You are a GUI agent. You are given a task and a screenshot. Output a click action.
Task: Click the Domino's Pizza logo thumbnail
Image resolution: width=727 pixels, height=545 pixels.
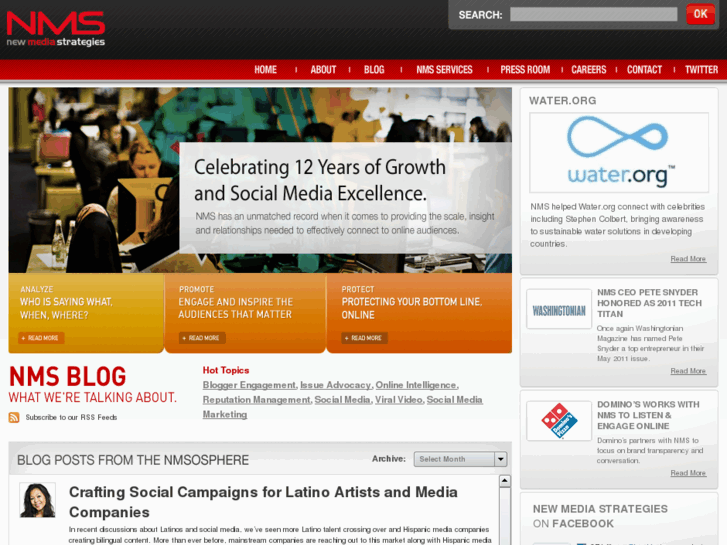coord(559,421)
